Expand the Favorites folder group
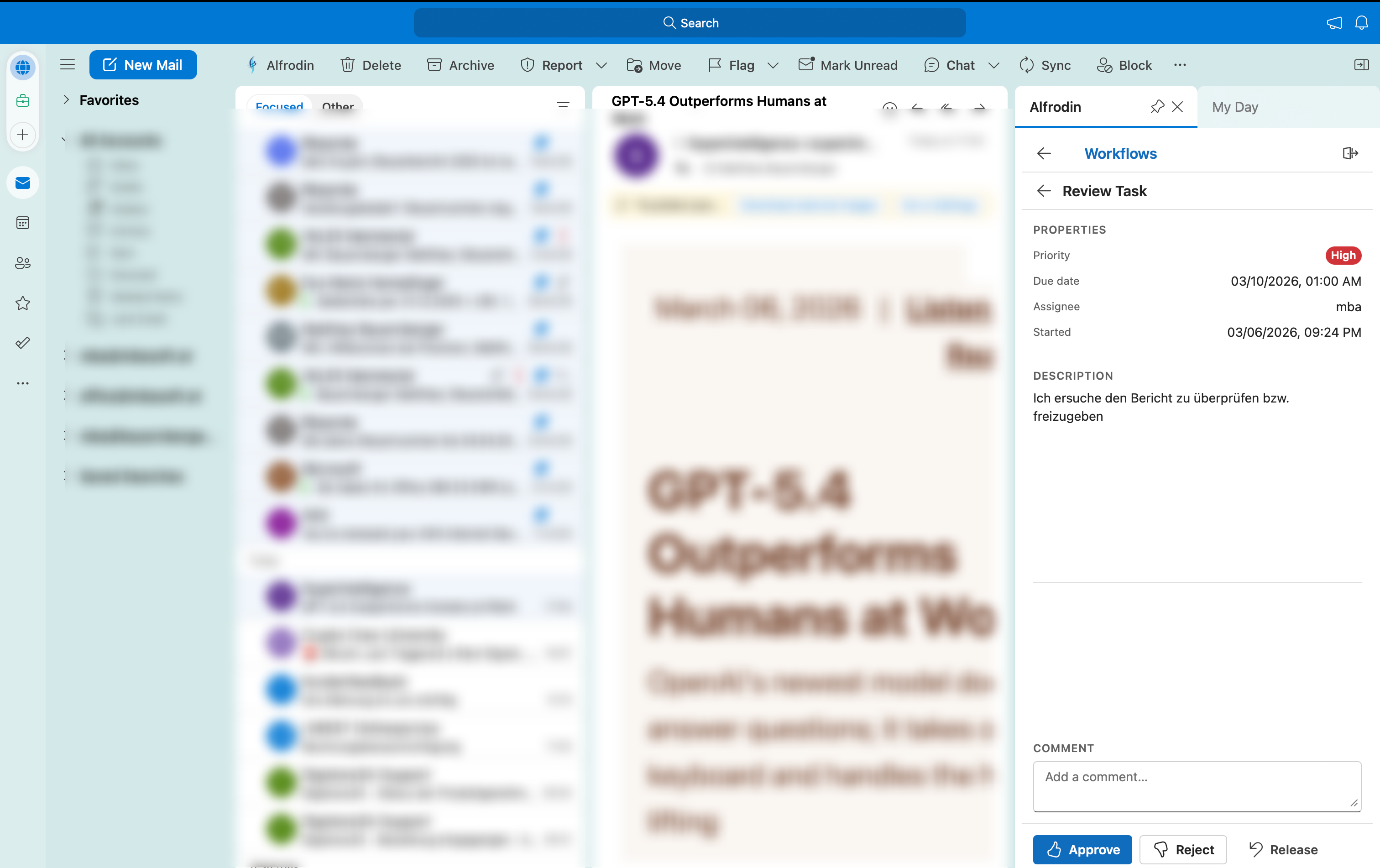 coord(67,100)
